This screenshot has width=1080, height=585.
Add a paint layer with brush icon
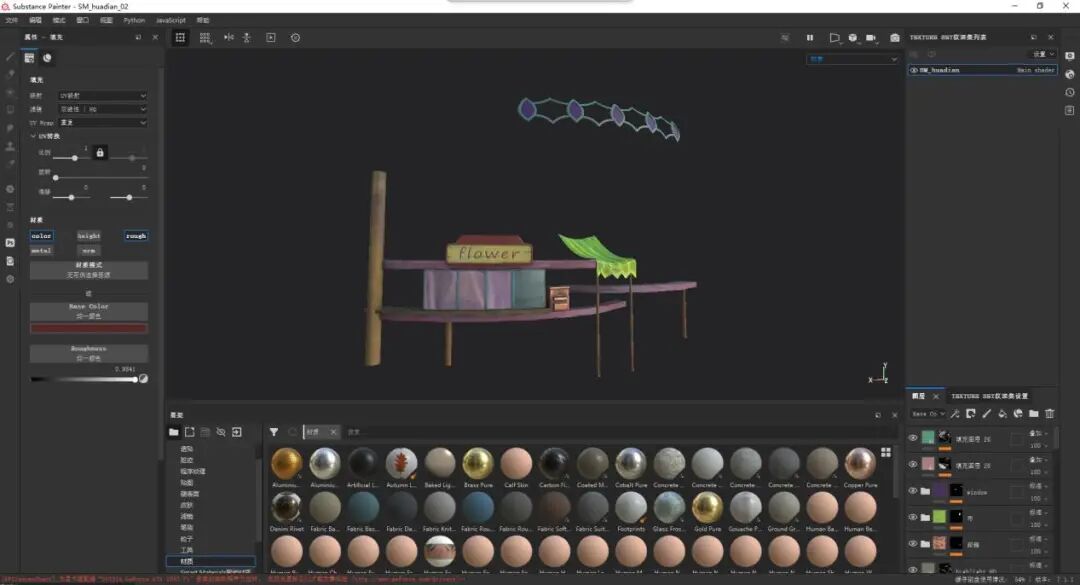click(x=986, y=413)
